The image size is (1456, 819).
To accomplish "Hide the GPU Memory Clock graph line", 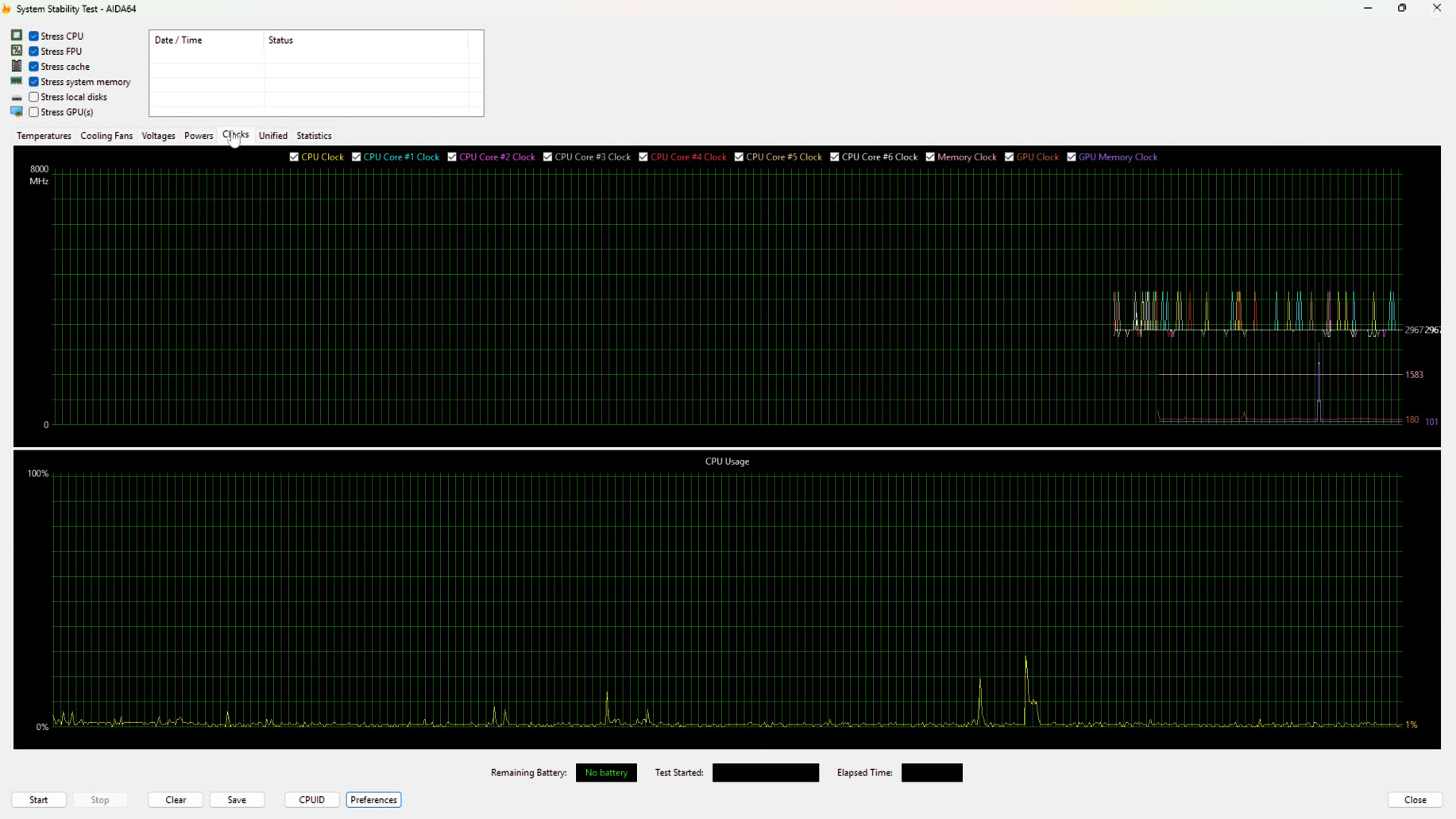I will [1072, 157].
